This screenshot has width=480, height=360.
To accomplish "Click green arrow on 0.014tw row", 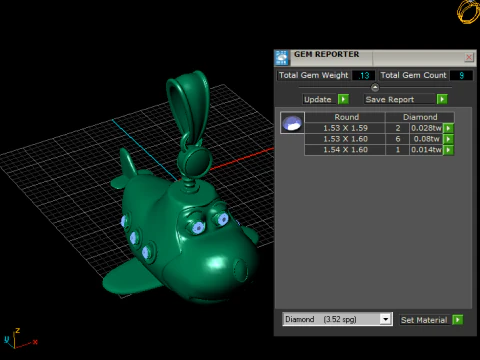I will tap(448, 150).
